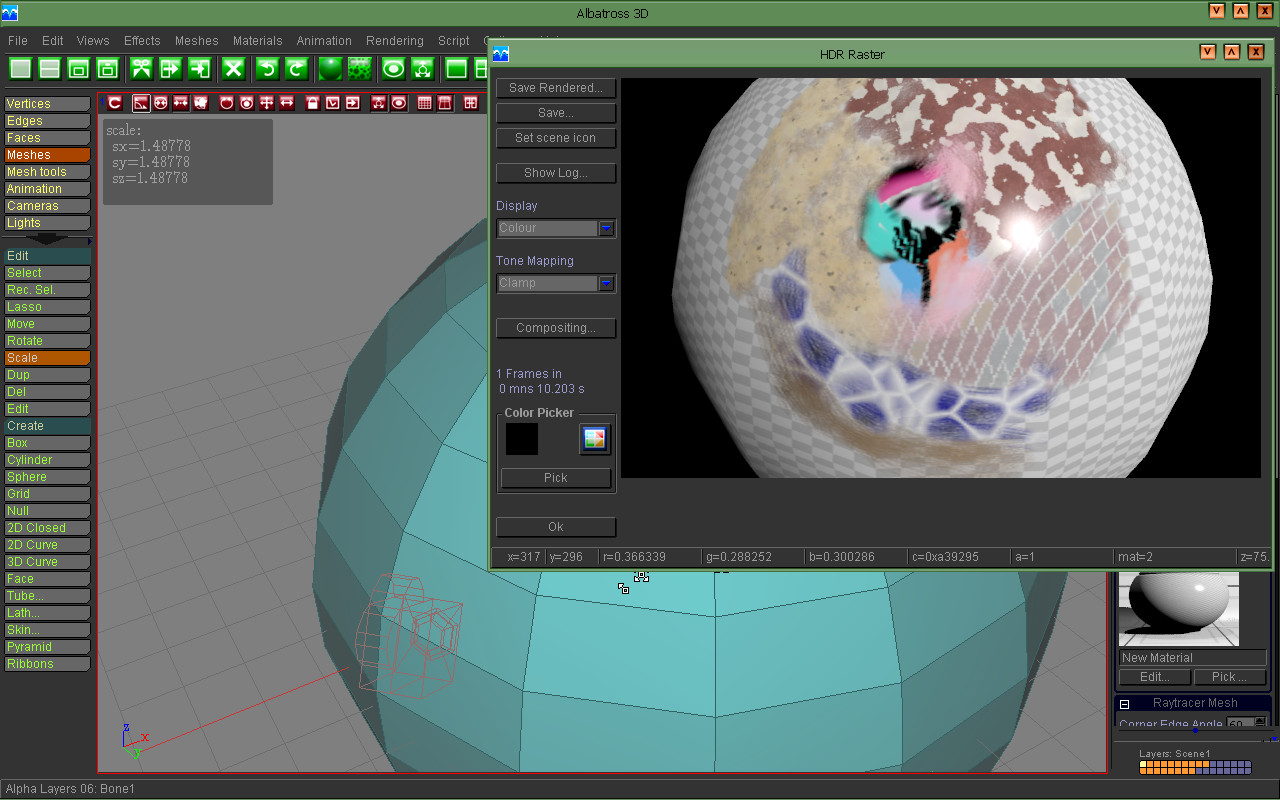Click the Paste icon with arrow into box
Screen dimensions: 1280x800
[200, 68]
